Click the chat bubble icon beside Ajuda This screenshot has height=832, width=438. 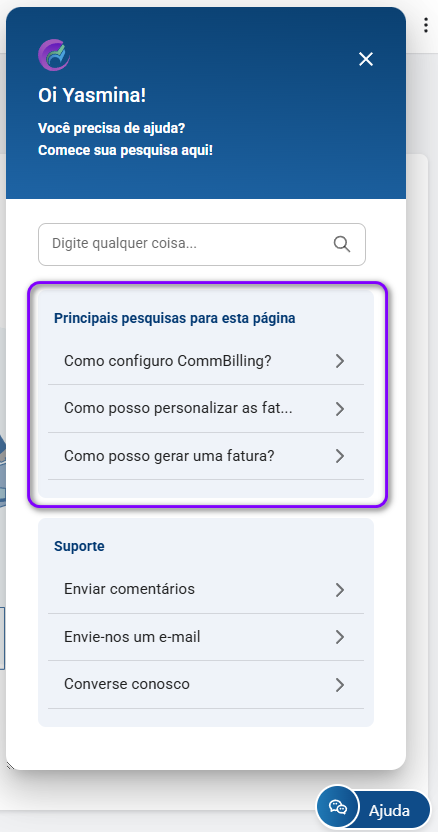(x=338, y=807)
